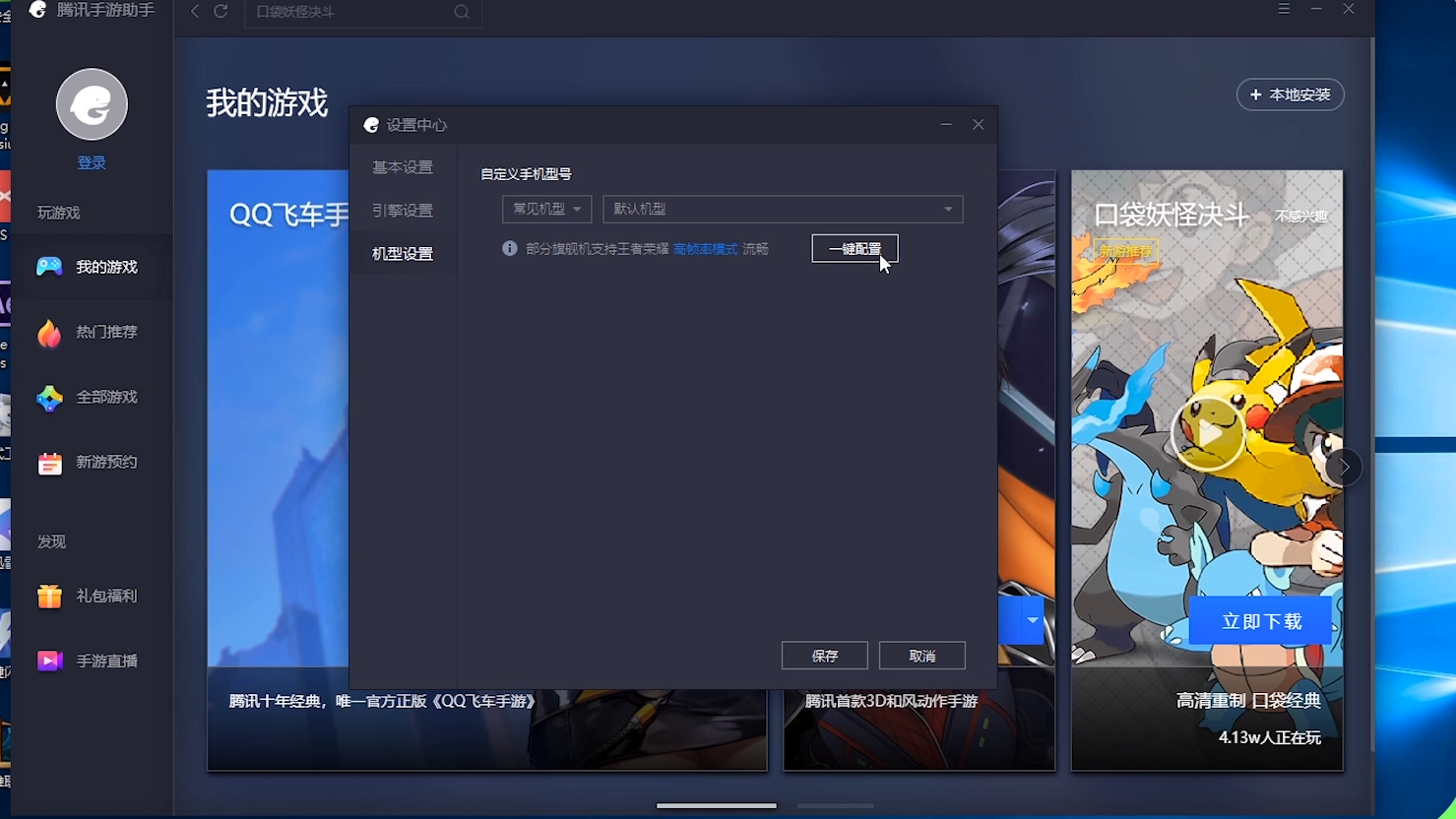Click the 腾讯手游助手 logo icon in the title bar
This screenshot has width=1456, height=819.
(x=37, y=10)
